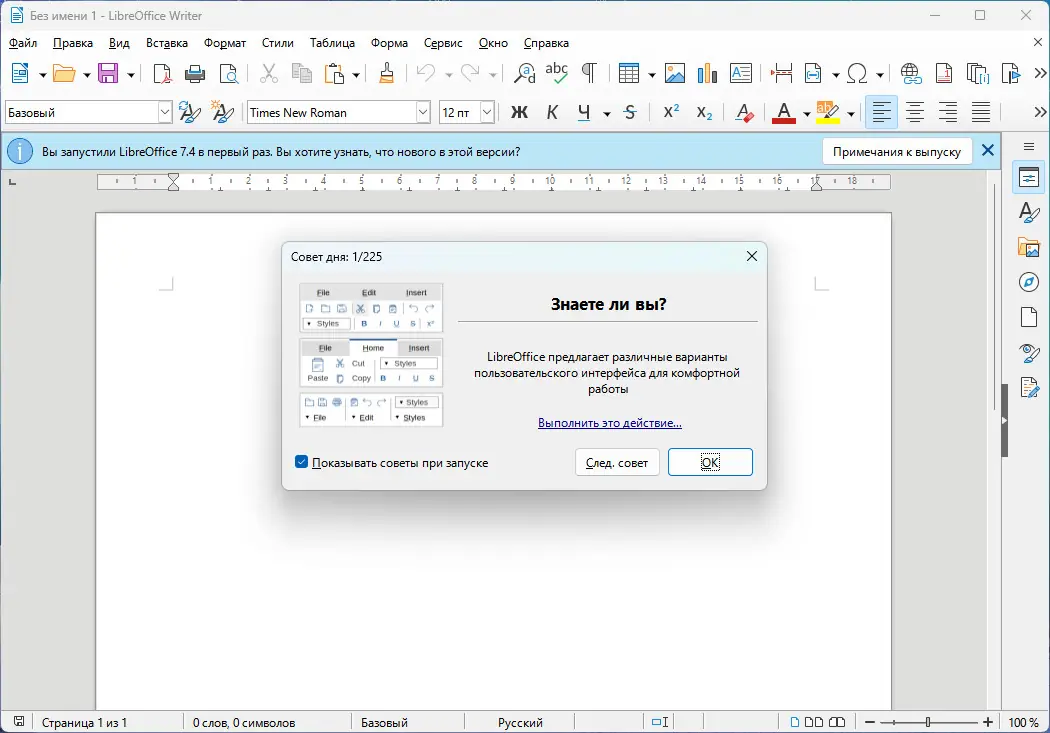Open sidebar Gallery icon

[1029, 247]
